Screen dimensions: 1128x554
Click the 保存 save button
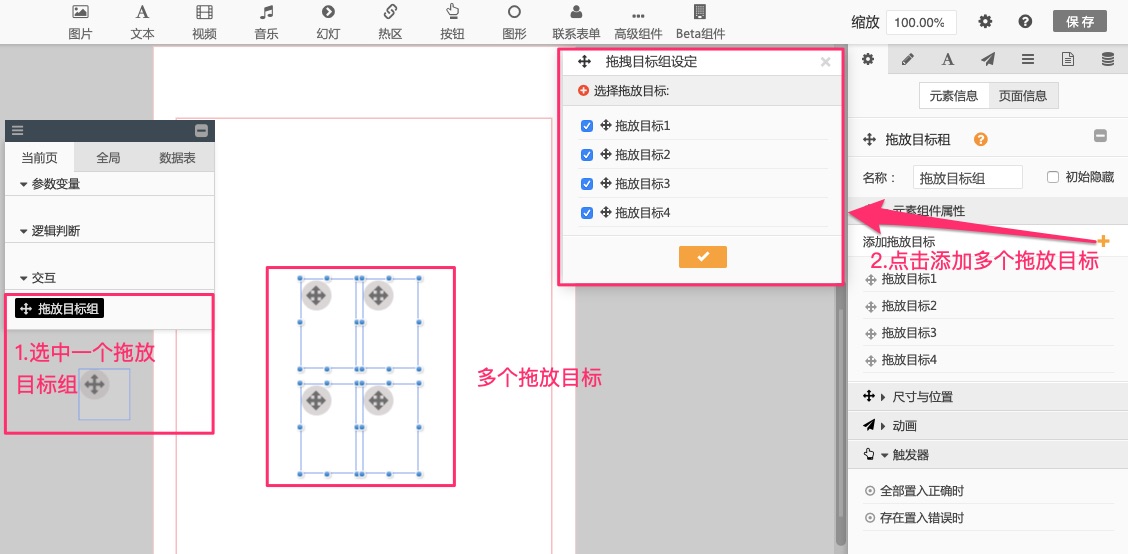point(1080,21)
